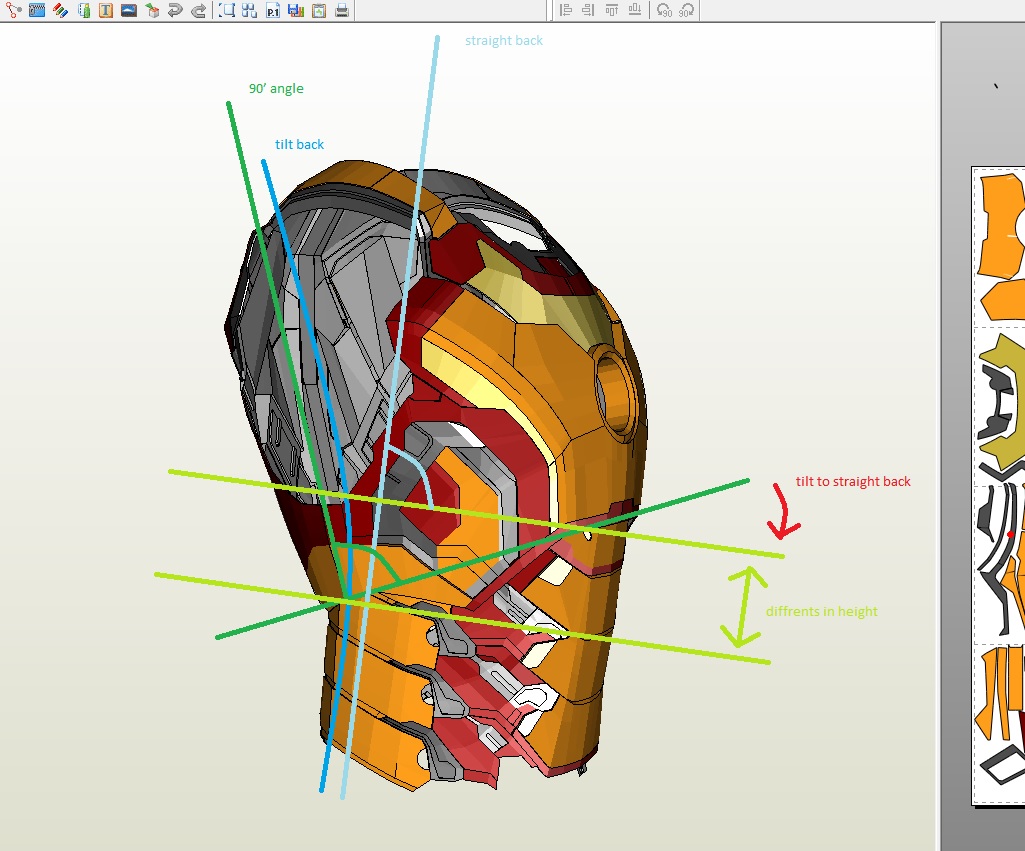
Task: Align selected parts to the bottom
Action: pyautogui.click(x=635, y=10)
